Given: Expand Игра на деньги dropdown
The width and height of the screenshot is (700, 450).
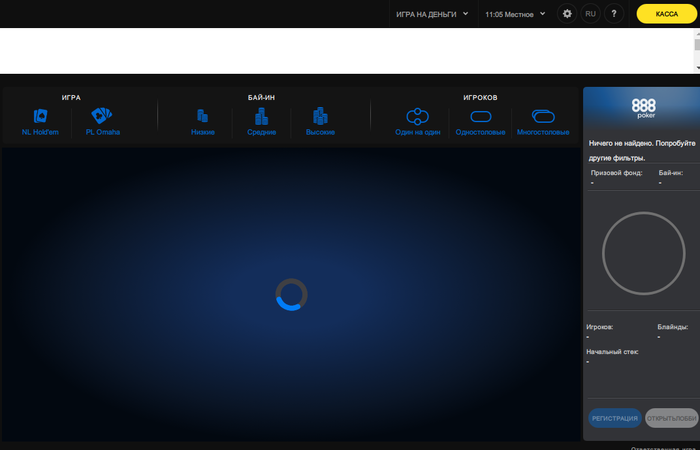Looking at the screenshot, I should [x=433, y=14].
